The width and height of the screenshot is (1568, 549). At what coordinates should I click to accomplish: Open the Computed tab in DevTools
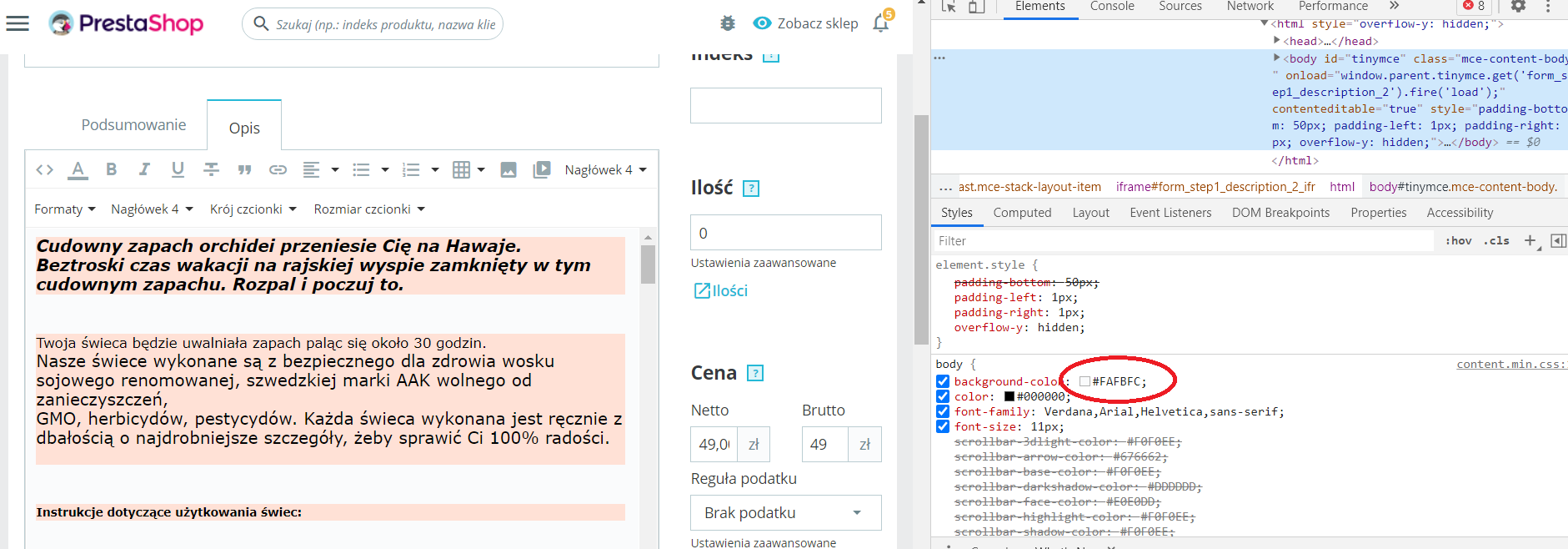[x=1022, y=213]
